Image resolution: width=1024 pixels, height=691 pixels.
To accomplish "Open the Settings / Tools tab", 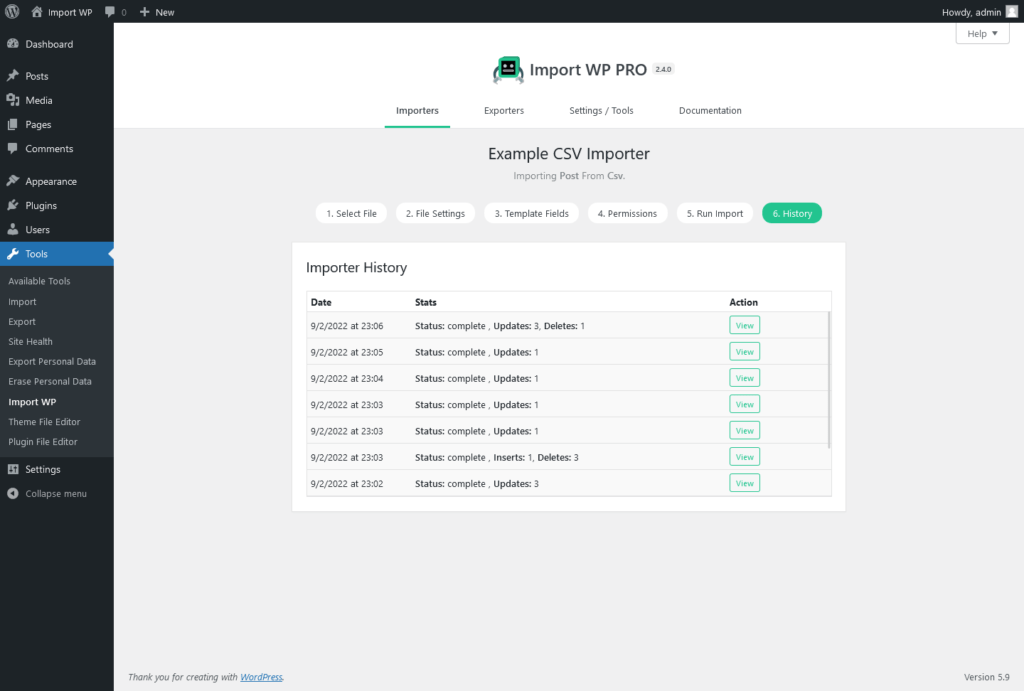I will (x=601, y=110).
